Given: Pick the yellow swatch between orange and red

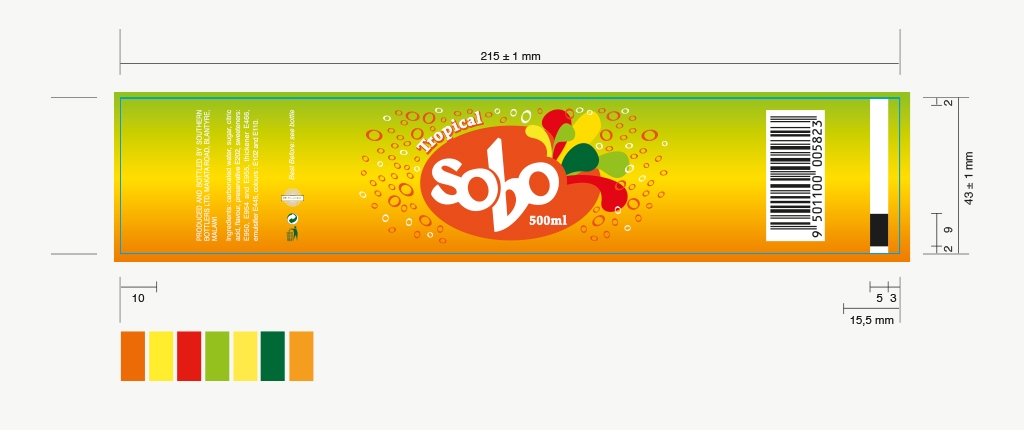Looking at the screenshot, I should click(161, 356).
